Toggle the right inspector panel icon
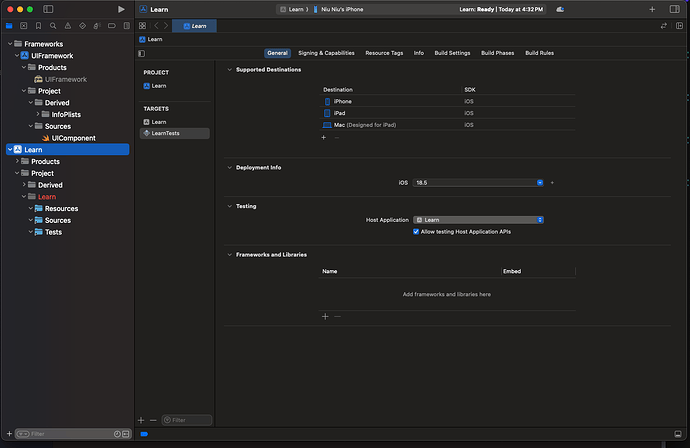Image resolution: width=690 pixels, height=448 pixels. [x=677, y=9]
